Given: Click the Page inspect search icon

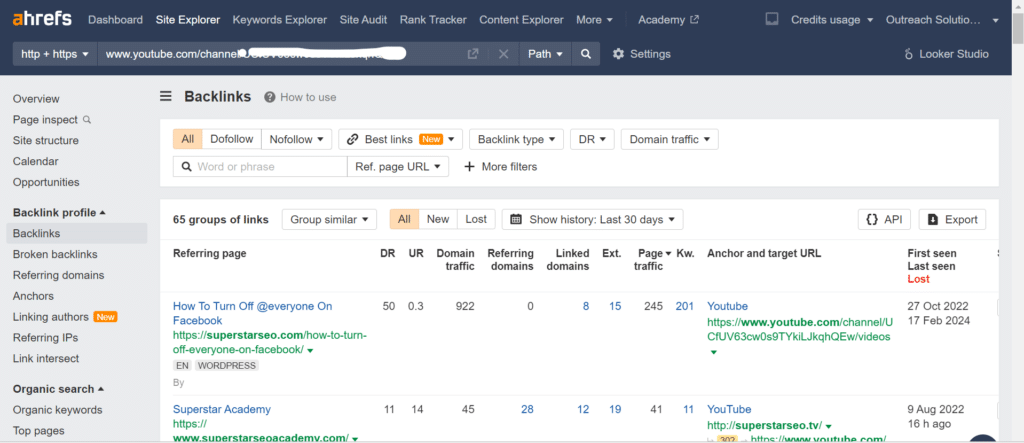Looking at the screenshot, I should click(x=87, y=120).
